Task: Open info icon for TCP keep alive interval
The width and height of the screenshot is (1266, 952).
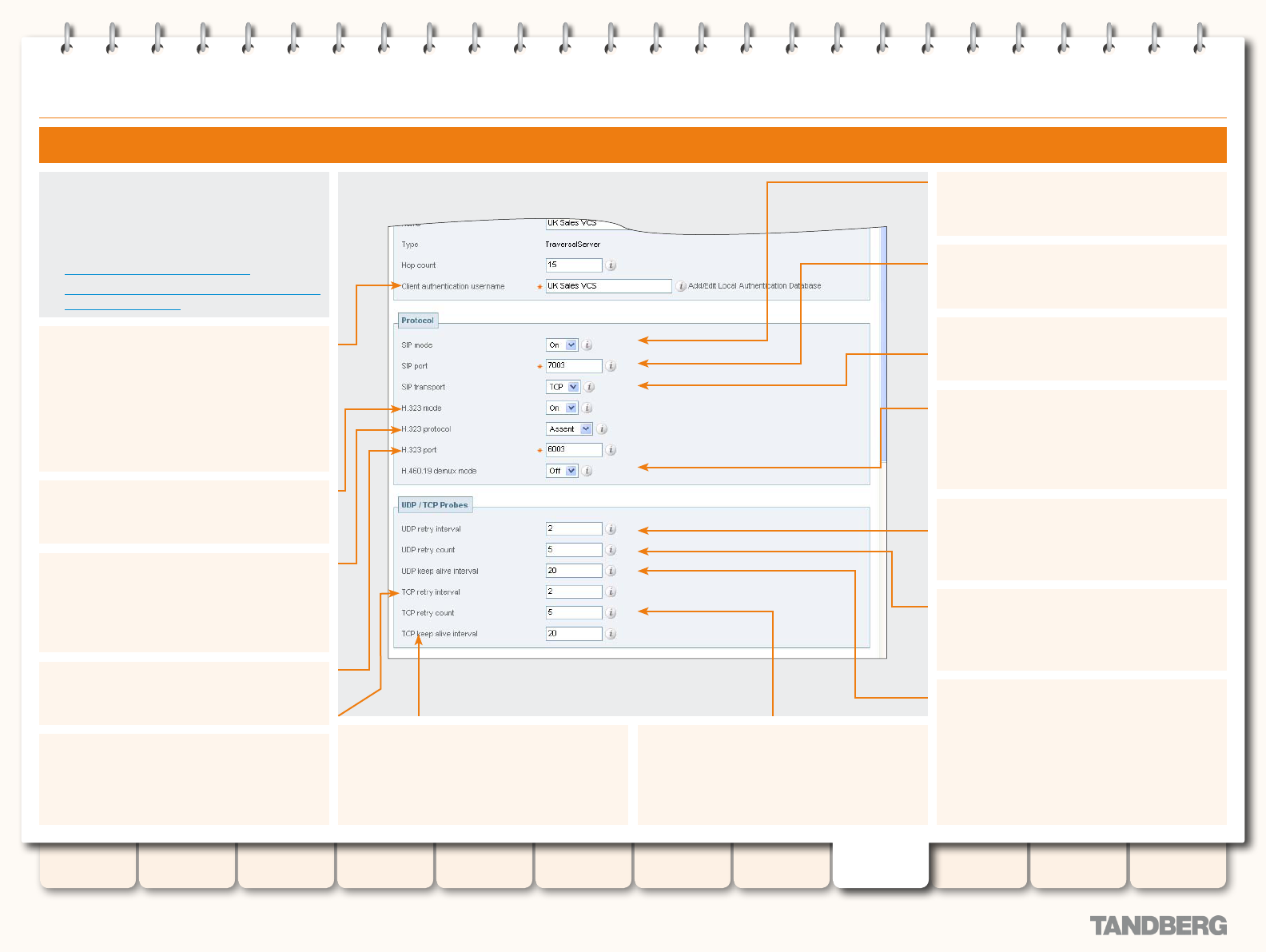Action: point(611,634)
